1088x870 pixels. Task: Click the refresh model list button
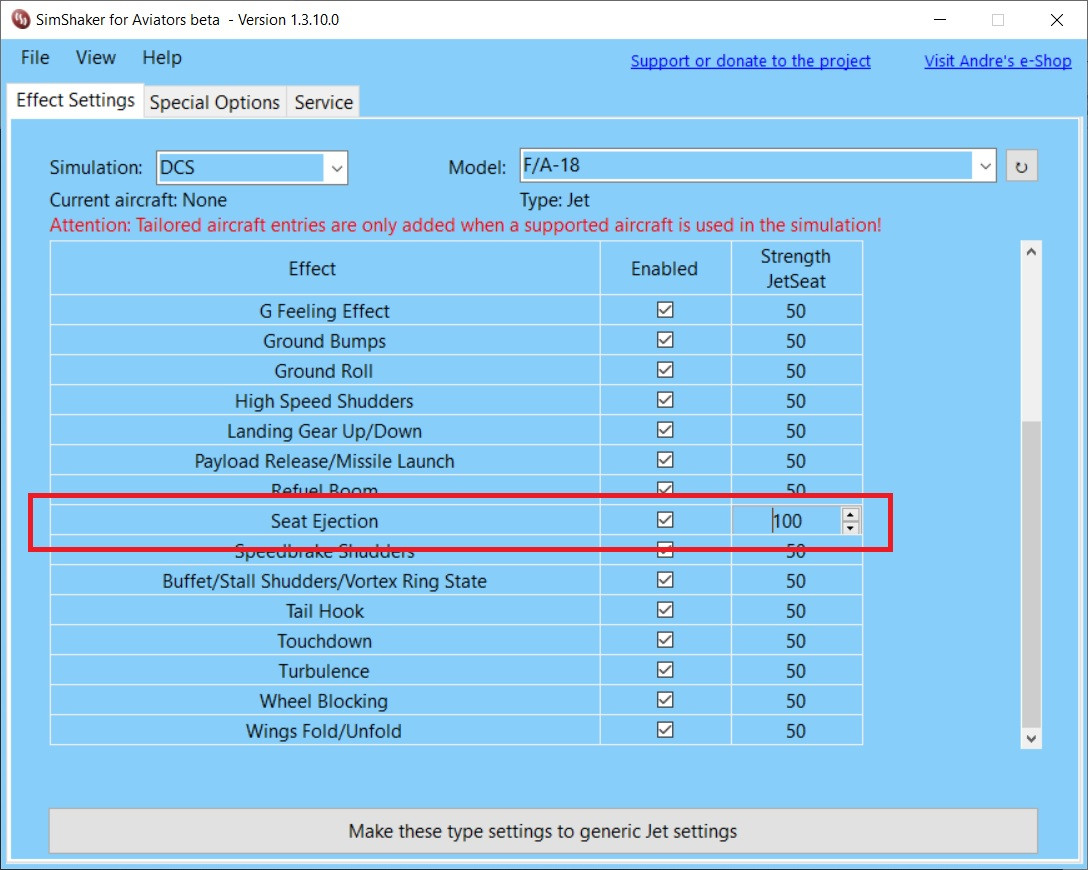[x=1021, y=167]
